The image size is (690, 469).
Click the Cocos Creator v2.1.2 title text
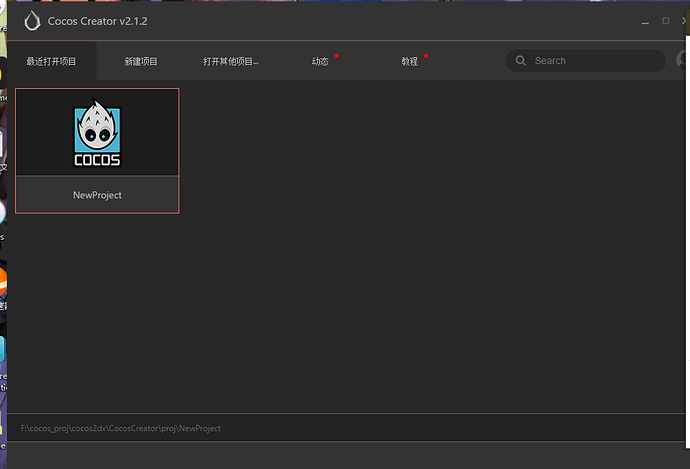[98, 21]
